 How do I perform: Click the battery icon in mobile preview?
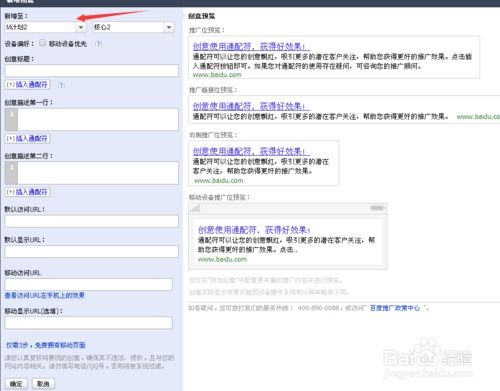click(377, 208)
